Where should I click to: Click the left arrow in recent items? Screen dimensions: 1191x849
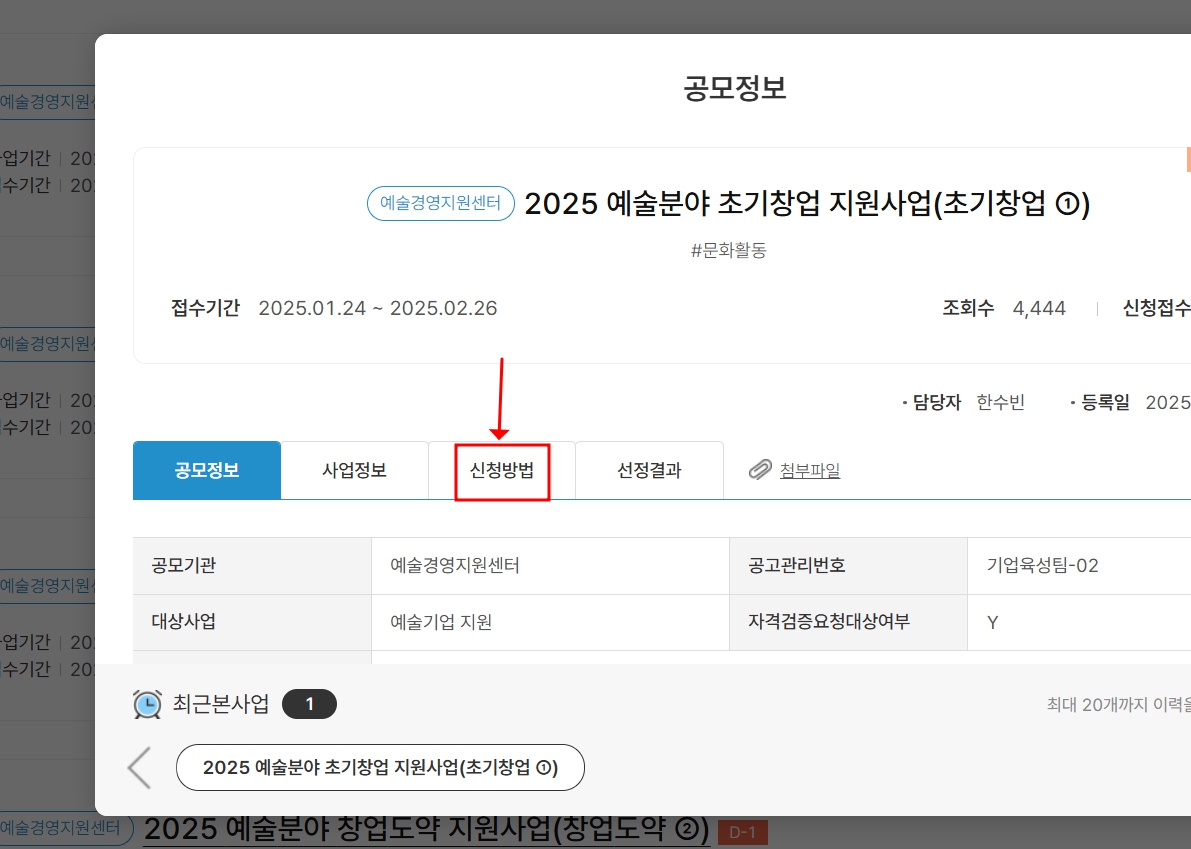[140, 768]
